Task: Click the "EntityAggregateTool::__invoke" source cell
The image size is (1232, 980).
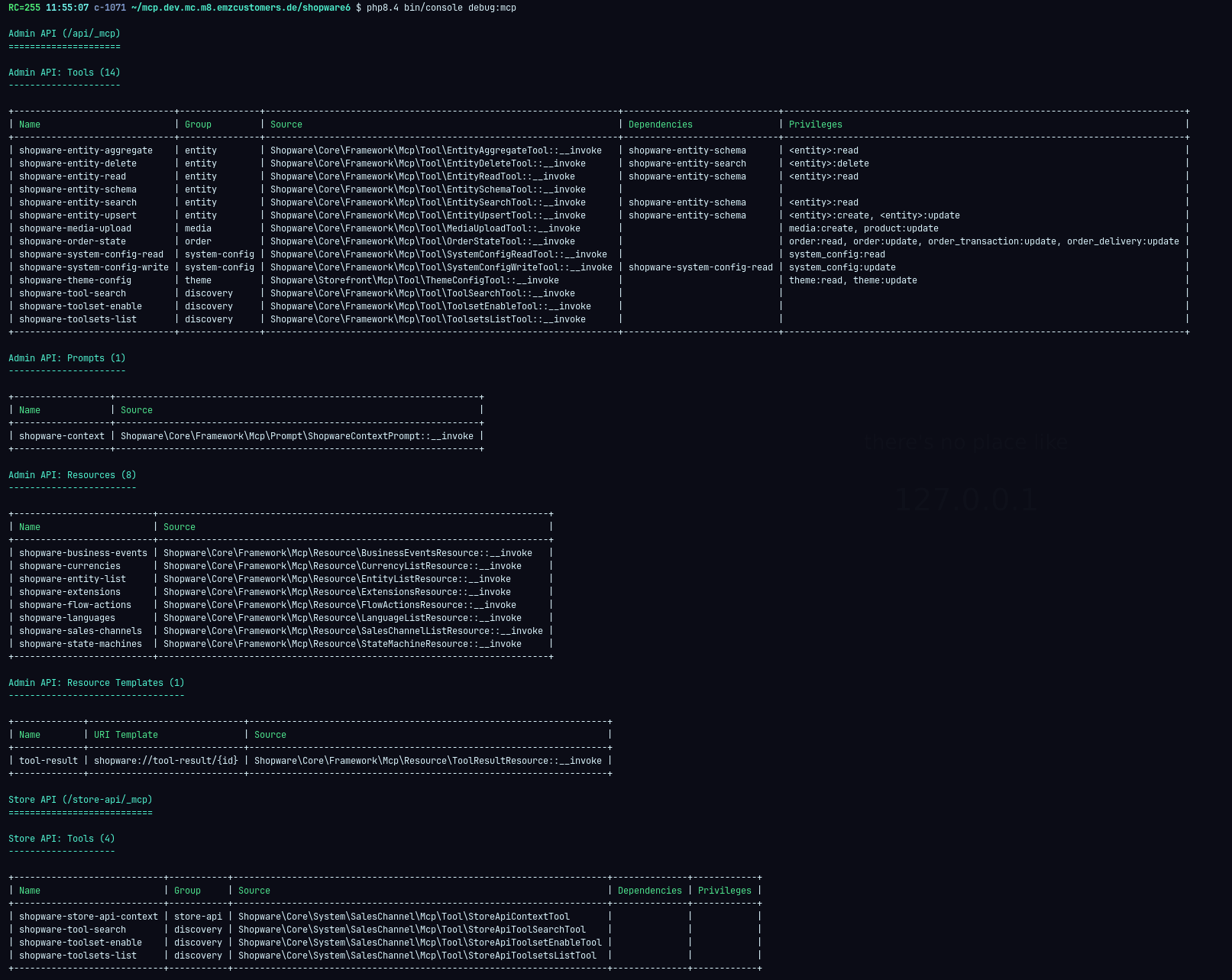Action: pyautogui.click(x=436, y=150)
